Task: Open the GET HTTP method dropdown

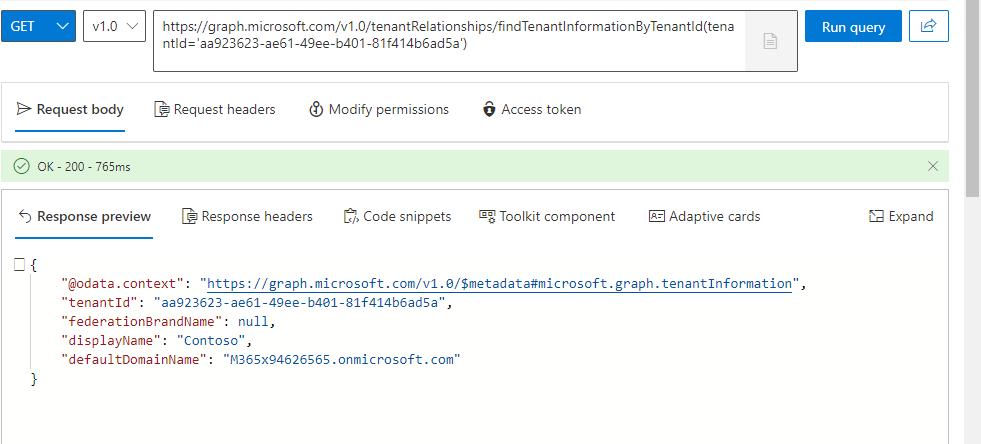Action: pyautogui.click(x=38, y=26)
